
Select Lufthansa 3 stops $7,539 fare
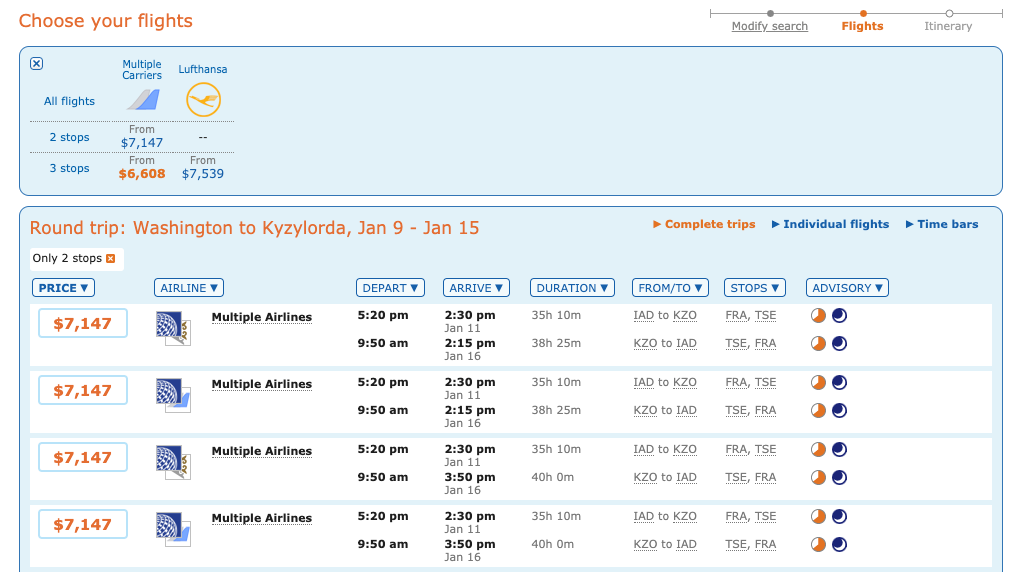(x=203, y=174)
